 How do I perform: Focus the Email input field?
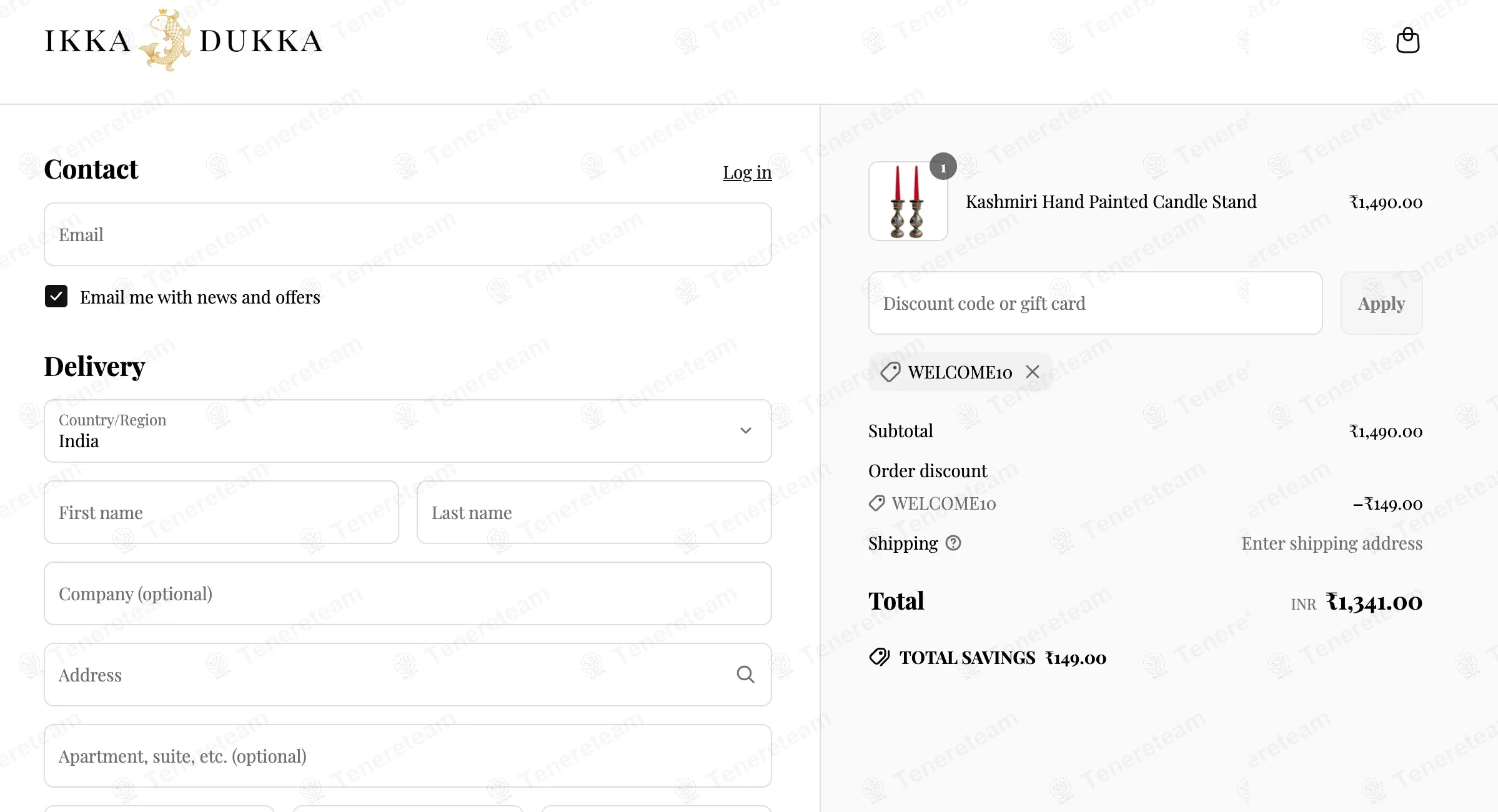pos(408,234)
